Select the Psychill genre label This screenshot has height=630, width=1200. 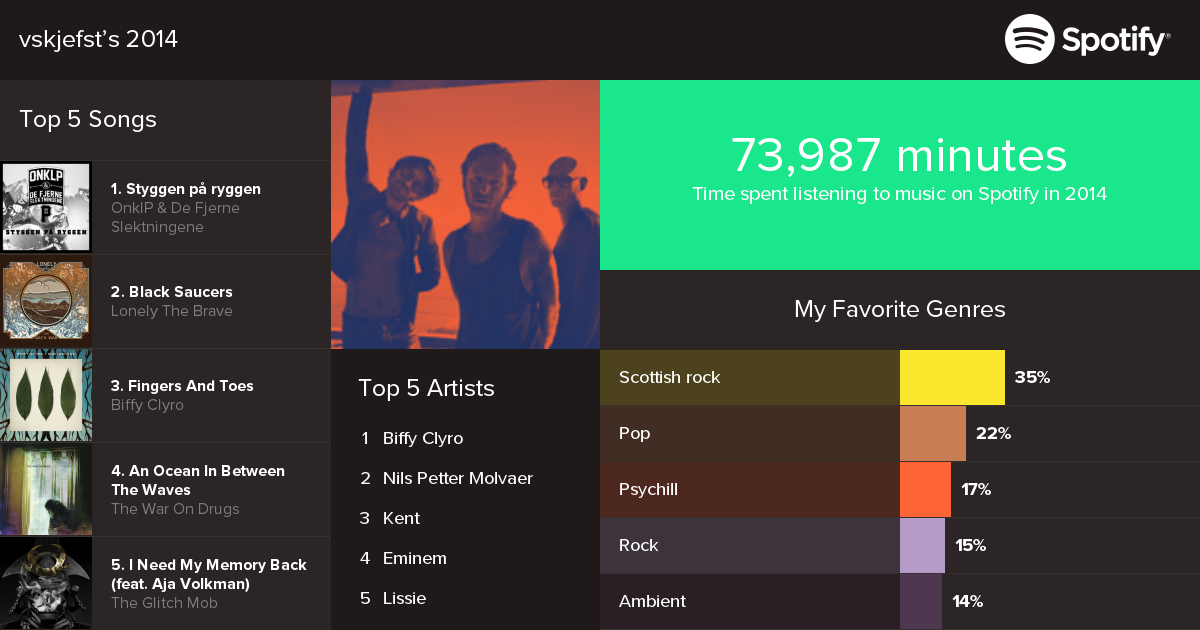point(648,489)
